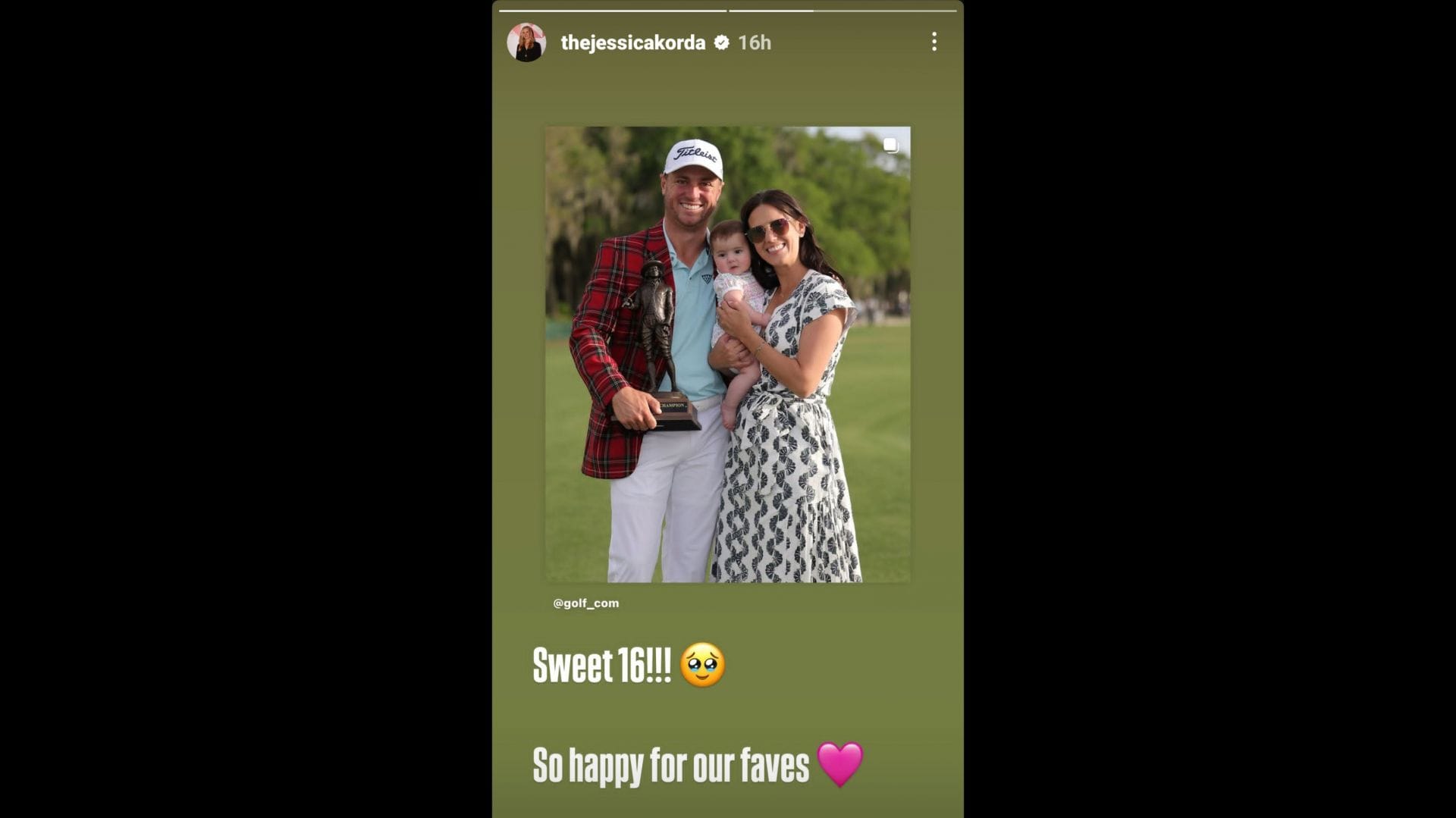The height and width of the screenshot is (818, 1456).
Task: Open Jessica Korda's profile avatar
Action: click(526, 42)
